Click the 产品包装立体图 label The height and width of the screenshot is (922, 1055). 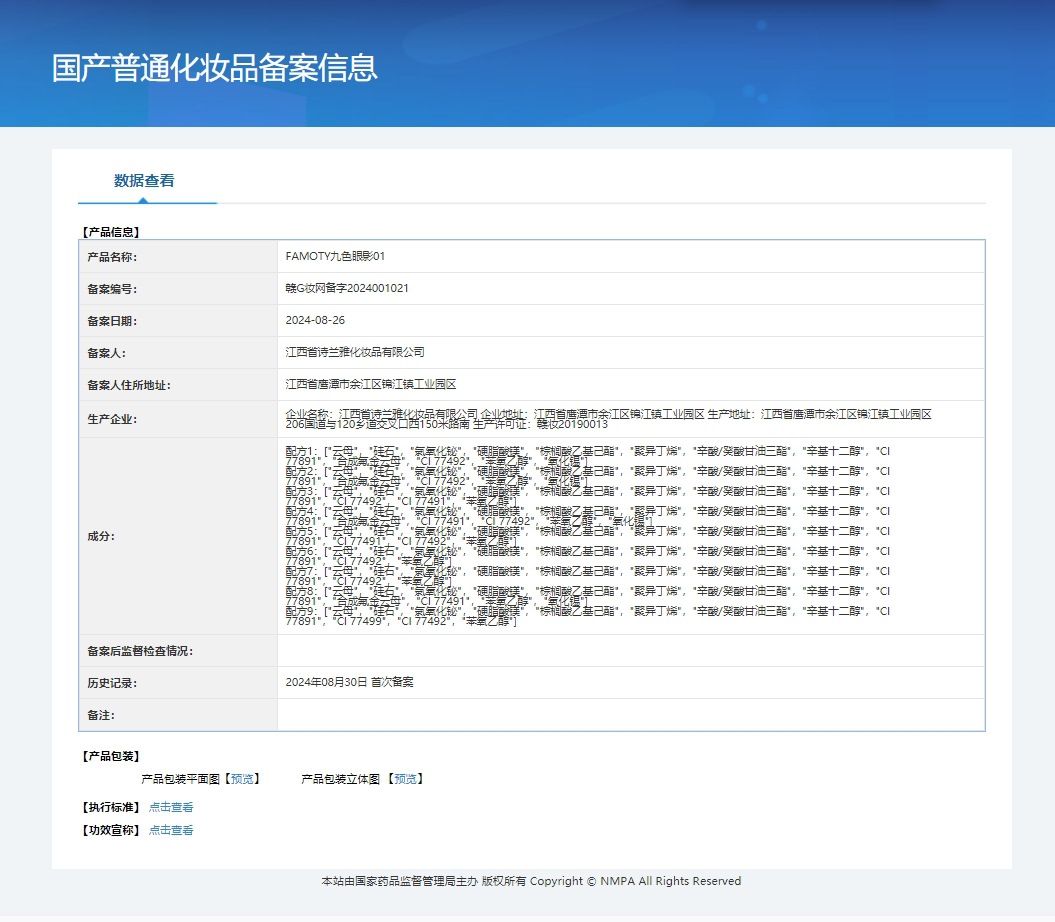tap(340, 779)
